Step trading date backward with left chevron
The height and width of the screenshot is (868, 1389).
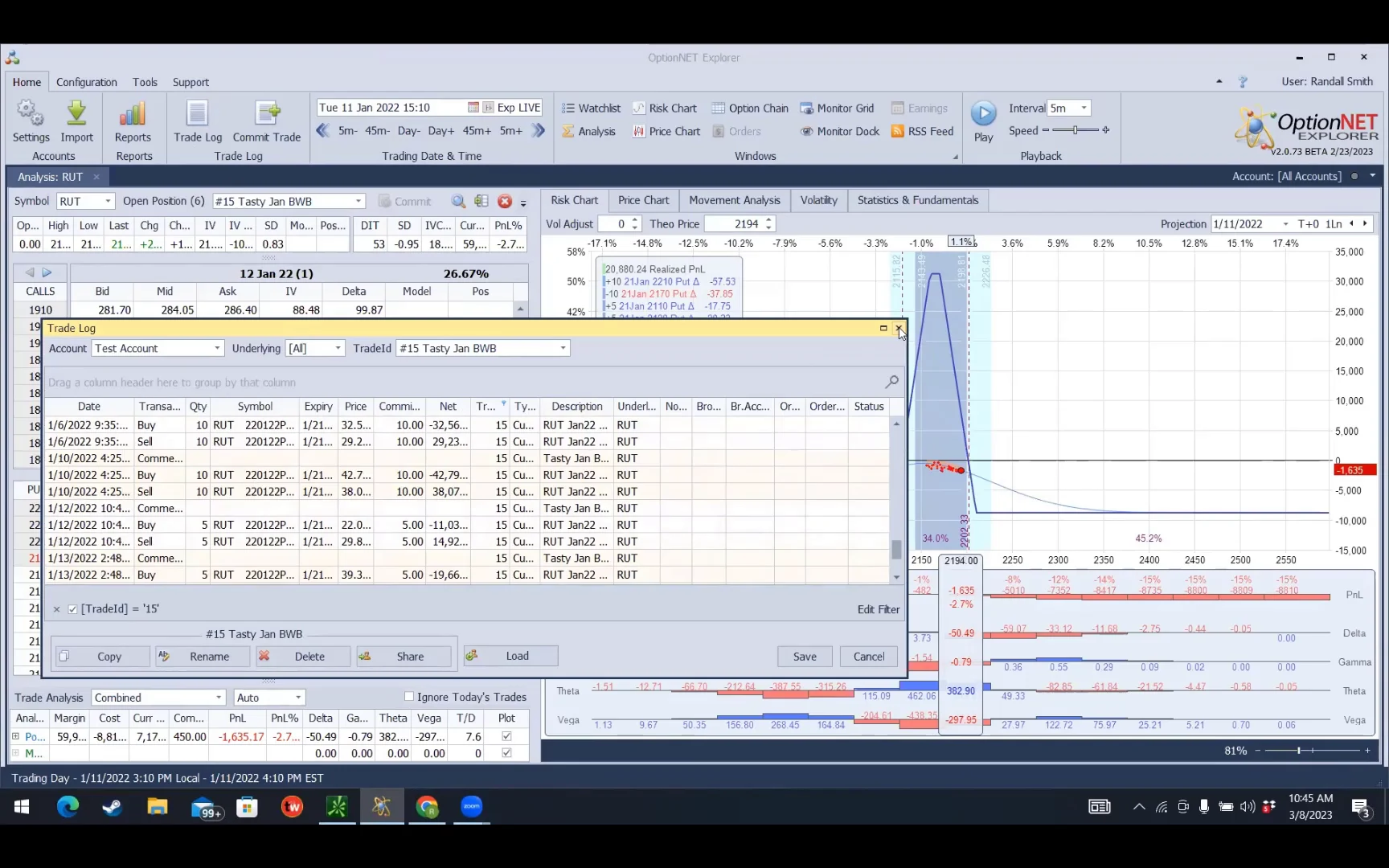click(x=323, y=131)
